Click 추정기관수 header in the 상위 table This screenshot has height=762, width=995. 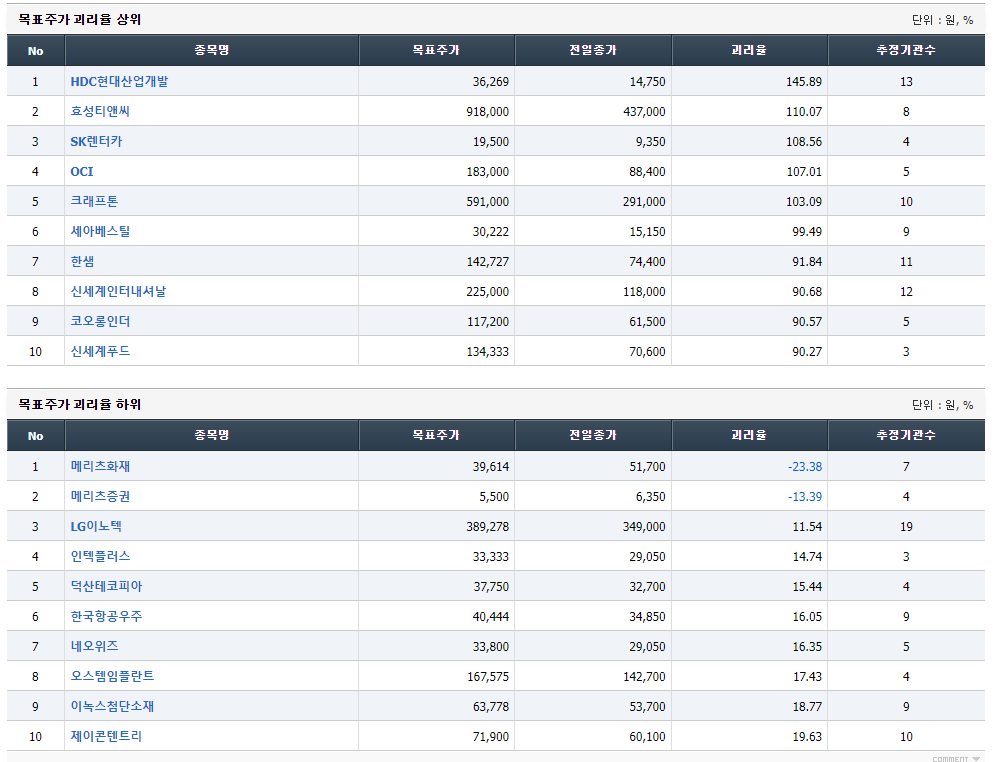[x=906, y=50]
